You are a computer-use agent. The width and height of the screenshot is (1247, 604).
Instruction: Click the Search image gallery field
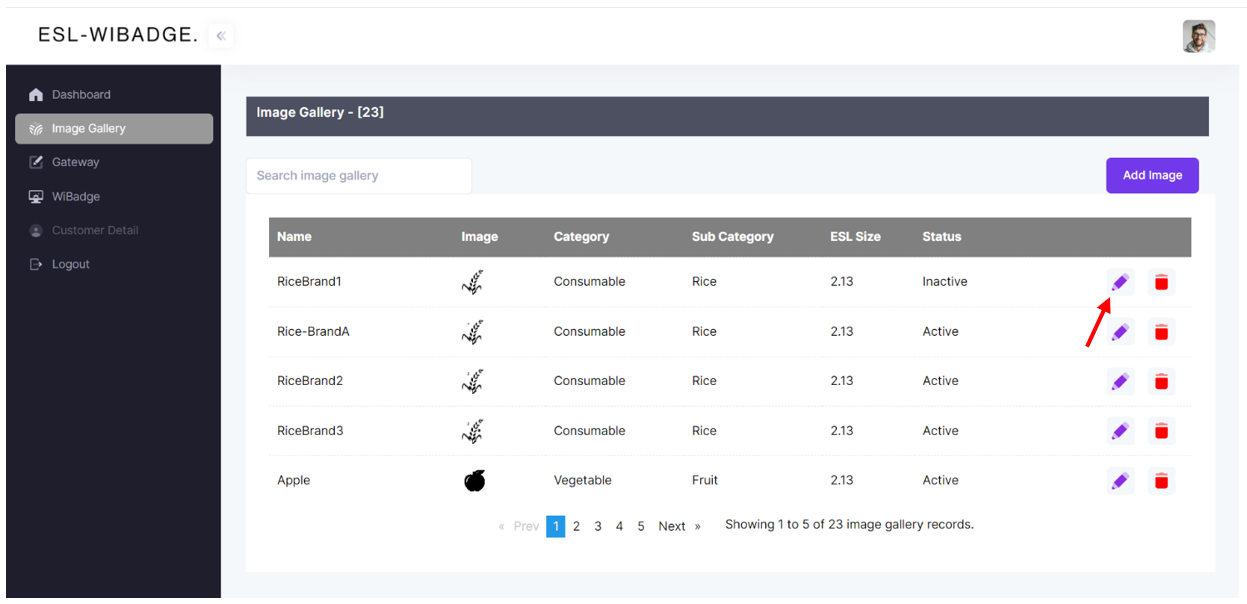(358, 176)
